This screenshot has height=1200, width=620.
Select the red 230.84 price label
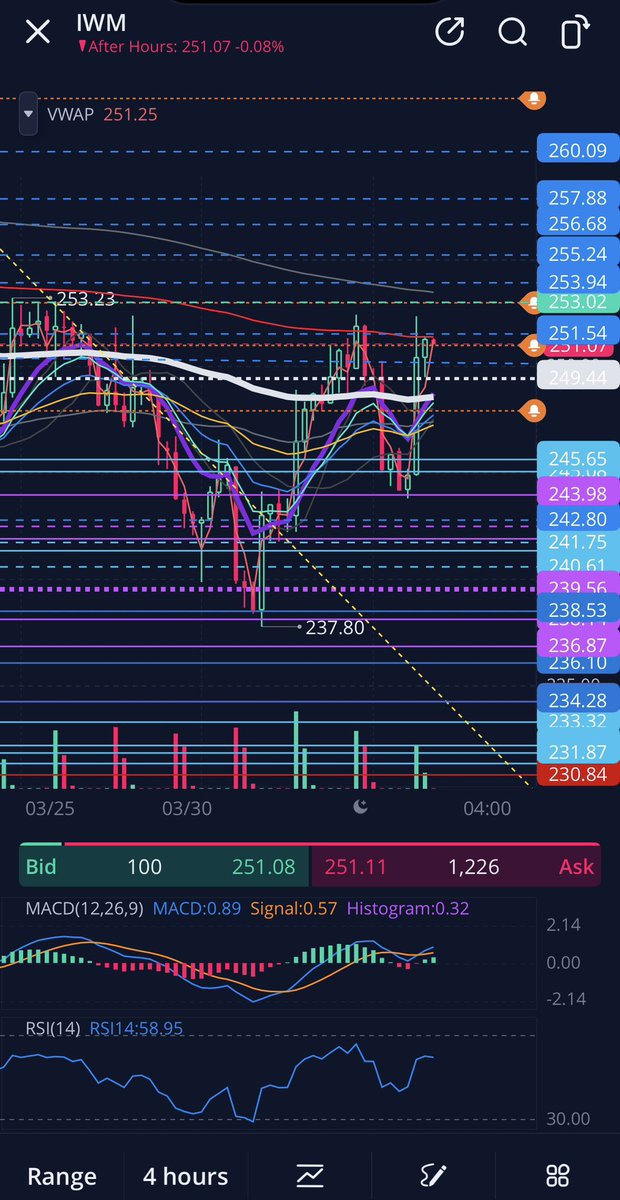pos(578,775)
